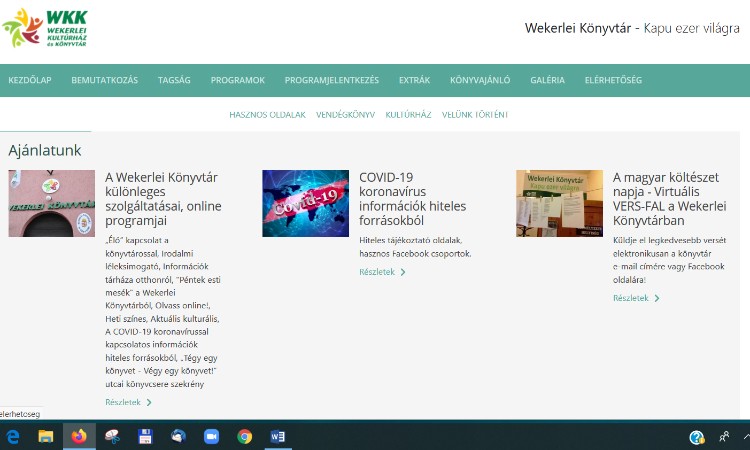Screen dimensions: 750x450
Task: Click the WKK logo in the header
Action: pyautogui.click(x=52, y=28)
